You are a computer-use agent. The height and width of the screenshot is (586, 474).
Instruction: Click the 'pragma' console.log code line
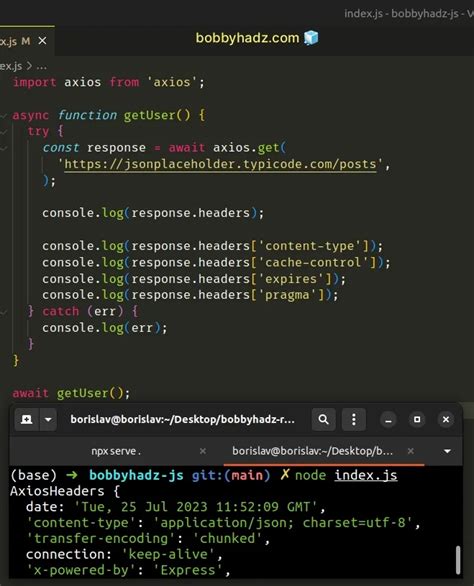(x=190, y=295)
